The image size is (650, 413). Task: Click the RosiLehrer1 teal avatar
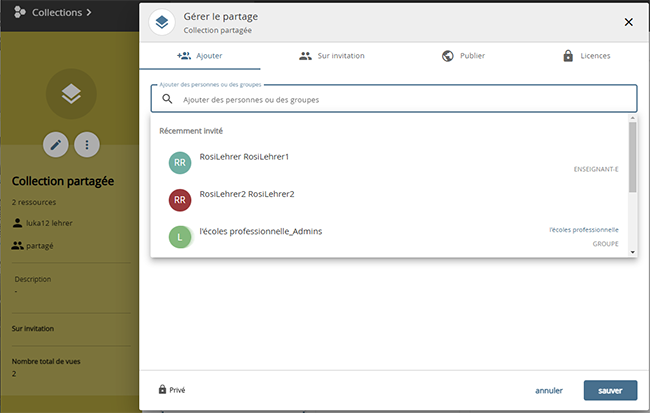pos(179,163)
